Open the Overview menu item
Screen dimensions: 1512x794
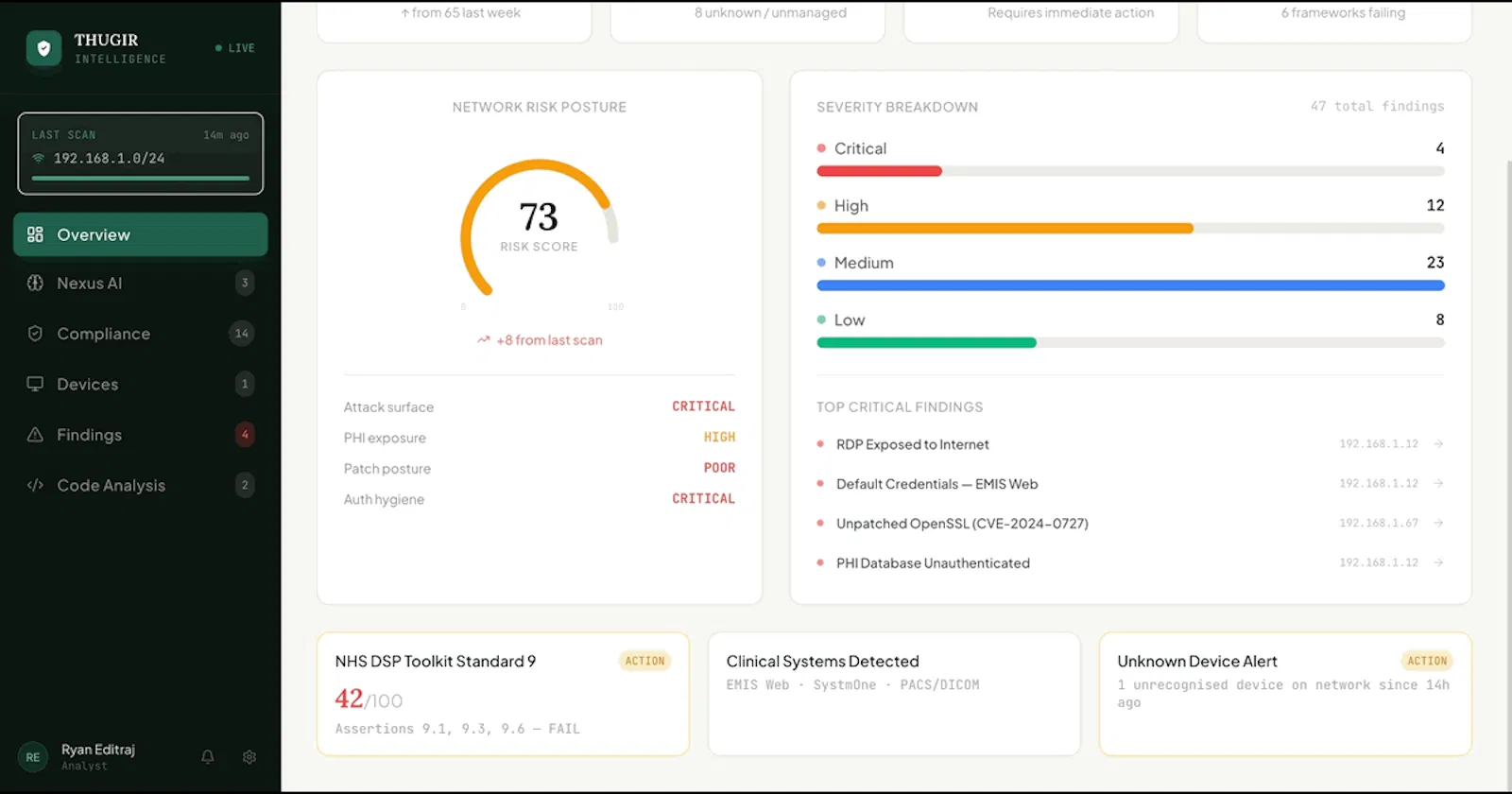141,234
